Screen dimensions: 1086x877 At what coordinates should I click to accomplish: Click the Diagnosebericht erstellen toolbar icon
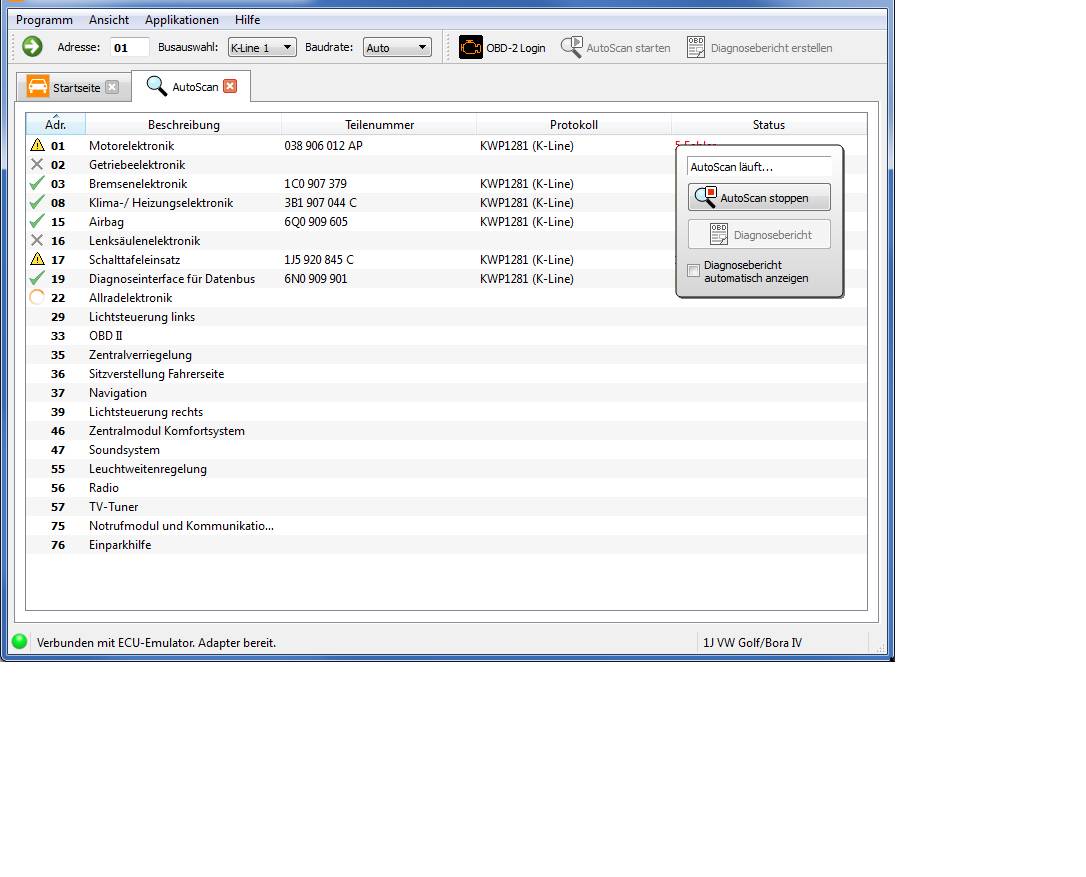(696, 47)
